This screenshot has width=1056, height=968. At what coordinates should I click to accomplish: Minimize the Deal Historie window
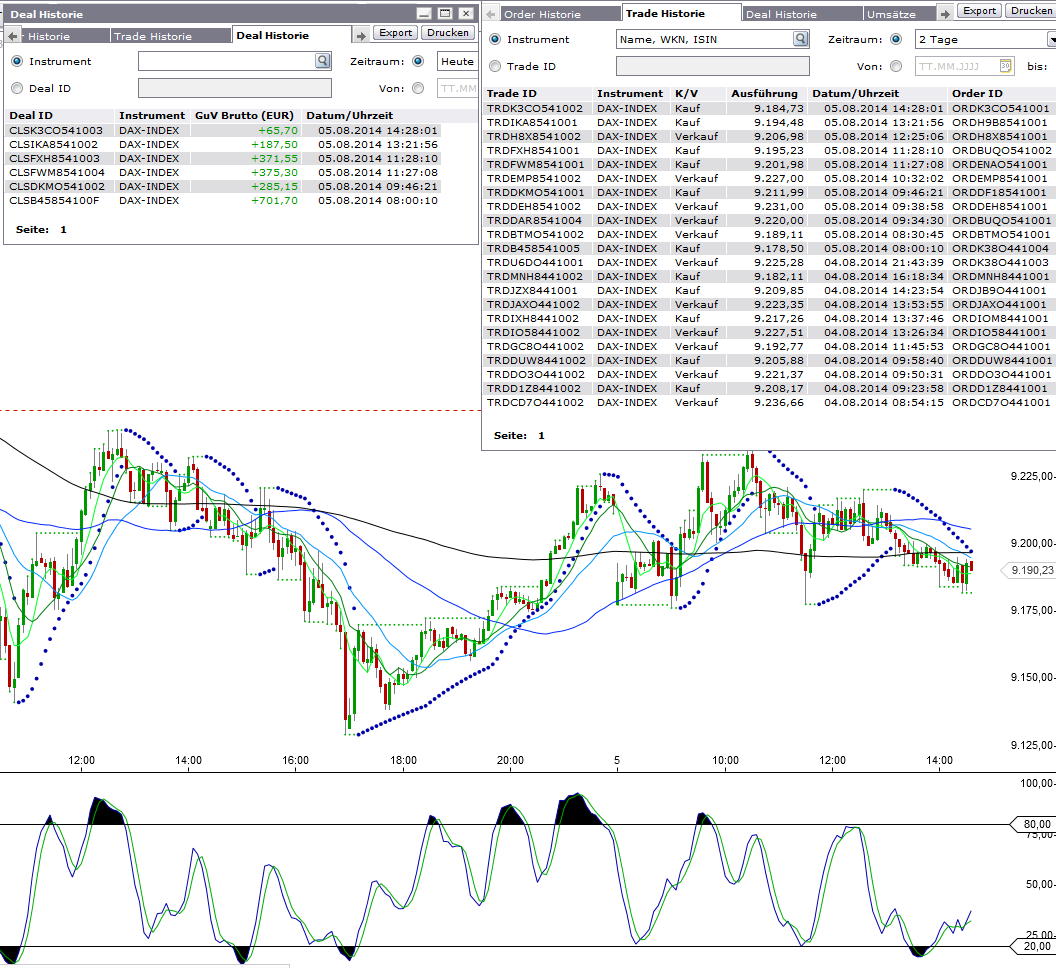tap(424, 13)
